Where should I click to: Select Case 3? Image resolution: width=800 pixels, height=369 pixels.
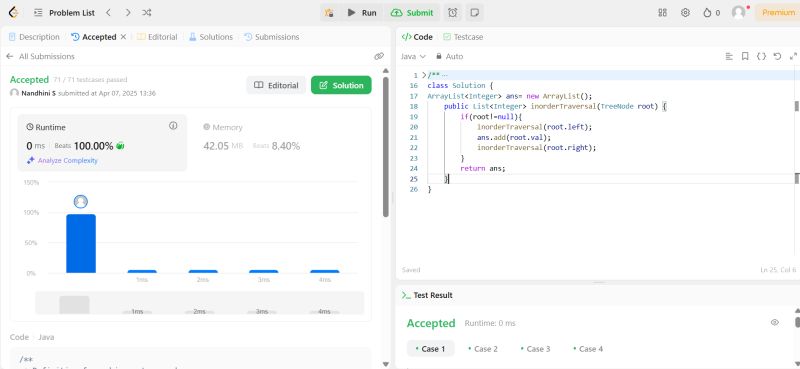coord(535,349)
